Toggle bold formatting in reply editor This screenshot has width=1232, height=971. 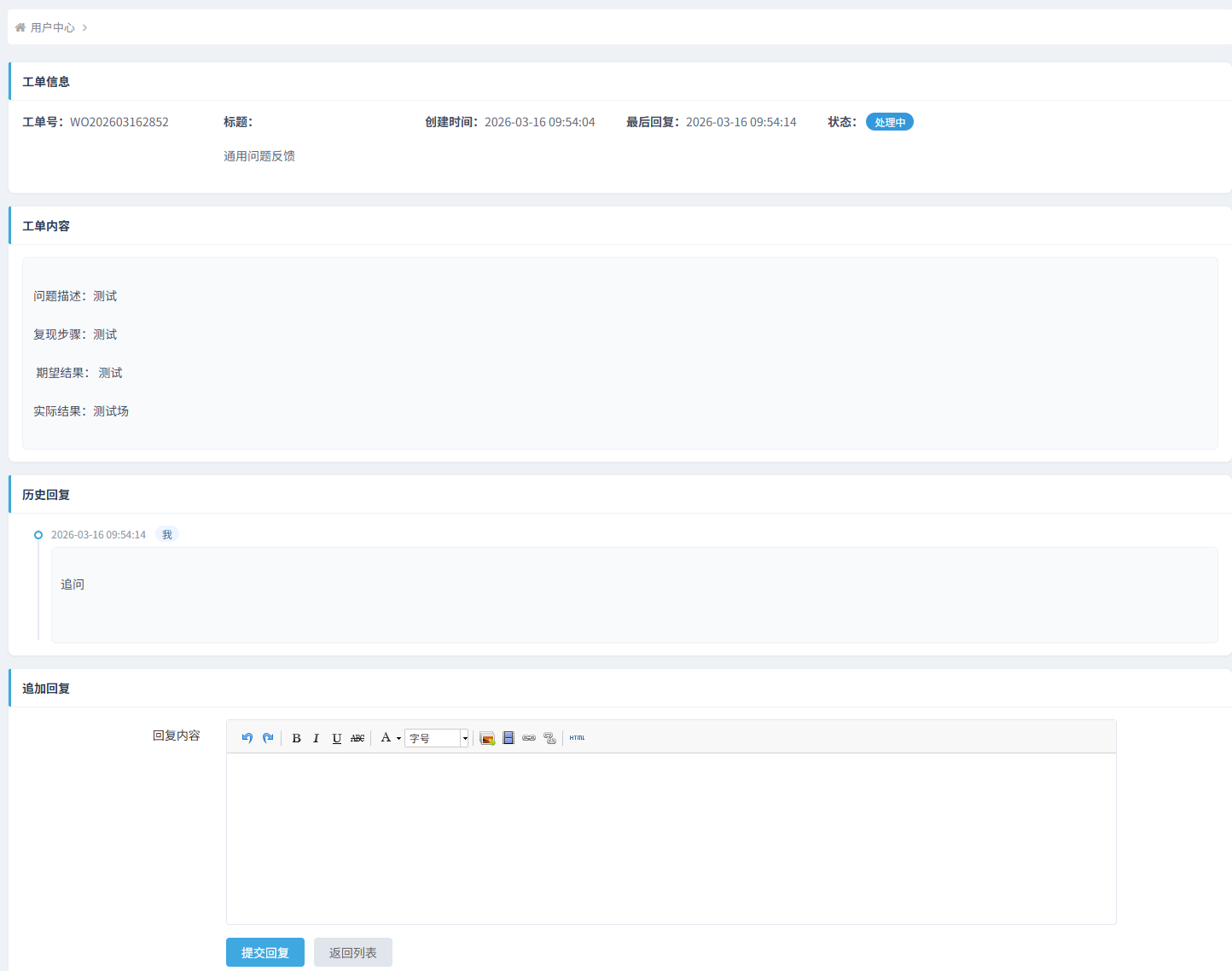[x=296, y=738]
